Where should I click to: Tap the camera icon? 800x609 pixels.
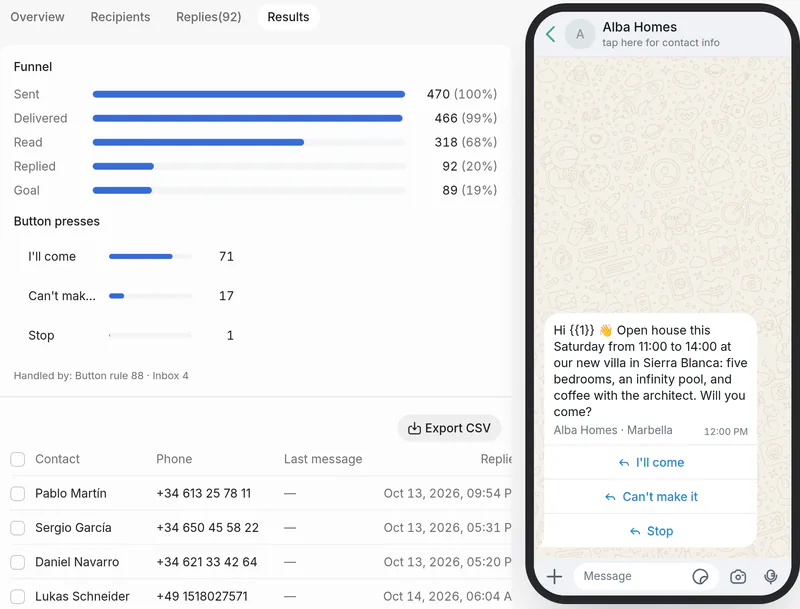click(738, 576)
